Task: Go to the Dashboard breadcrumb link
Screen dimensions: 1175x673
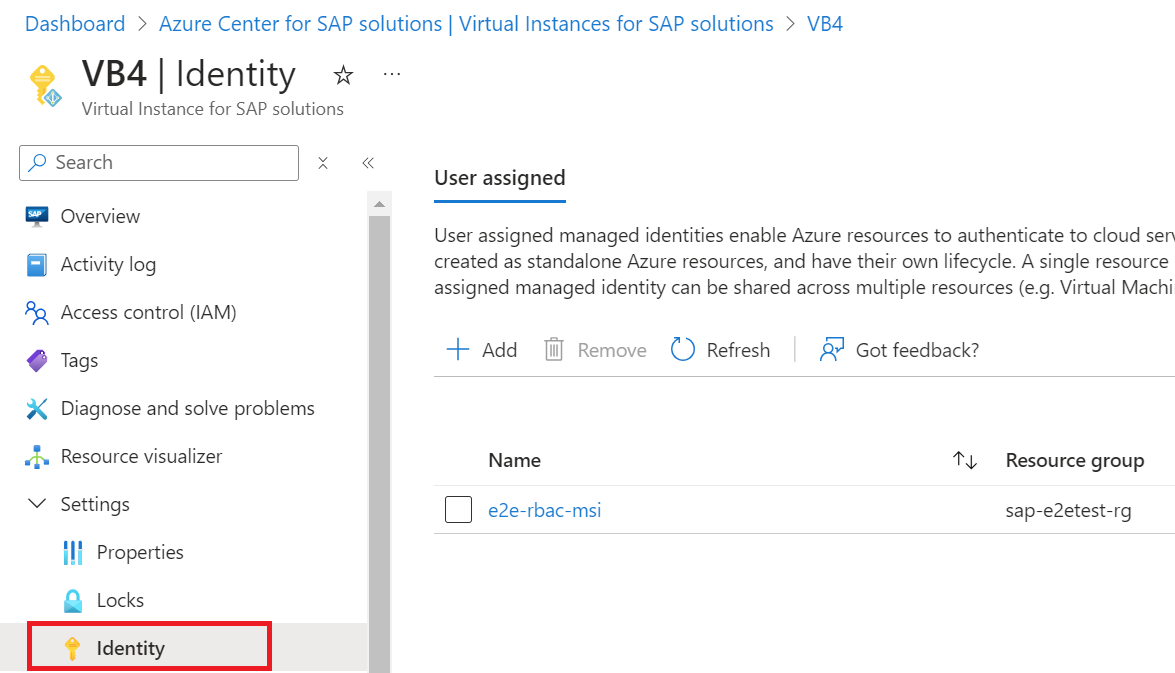Action: click(x=75, y=24)
